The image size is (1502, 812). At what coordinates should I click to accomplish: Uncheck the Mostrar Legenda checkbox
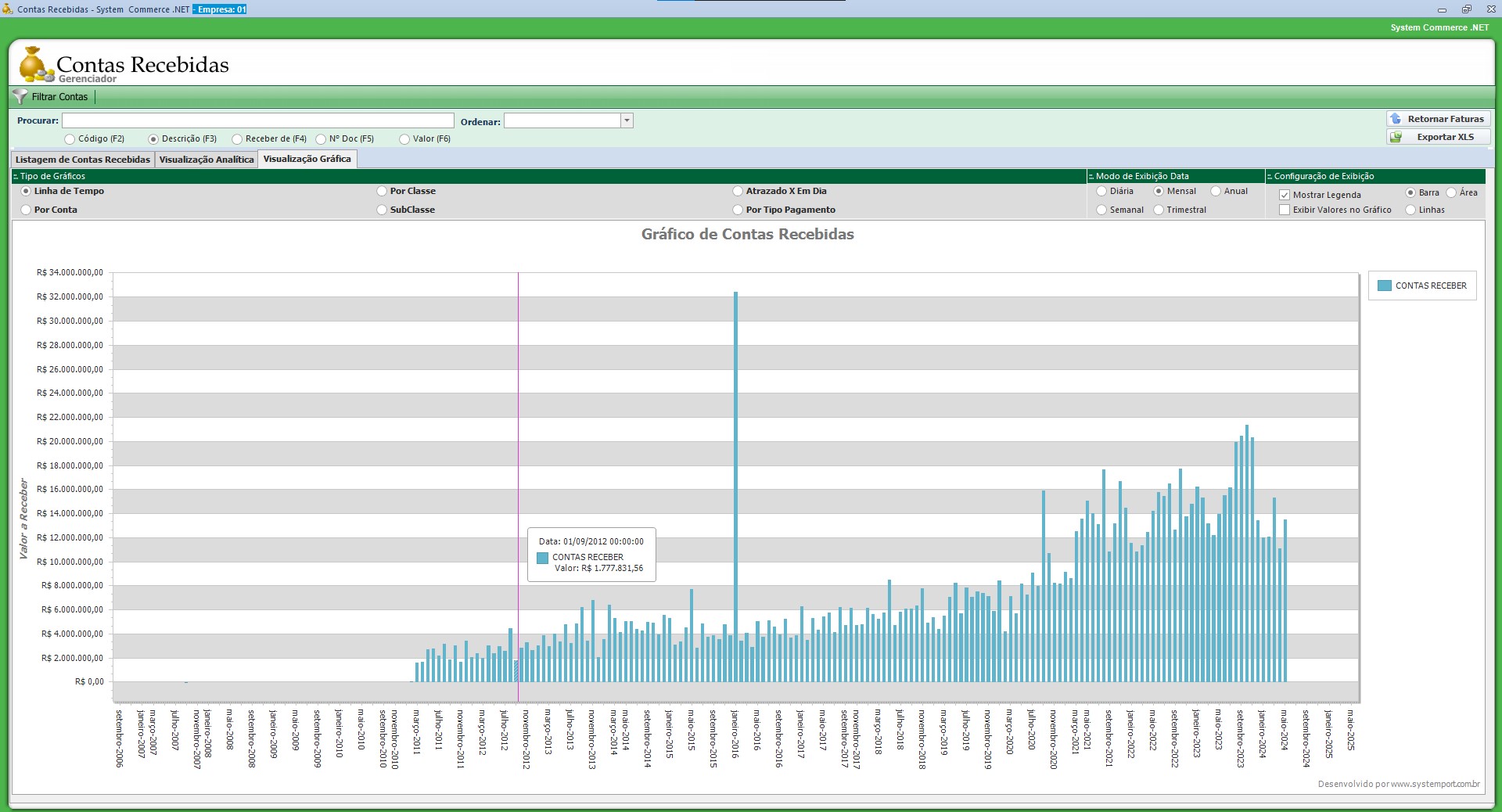pos(1285,195)
